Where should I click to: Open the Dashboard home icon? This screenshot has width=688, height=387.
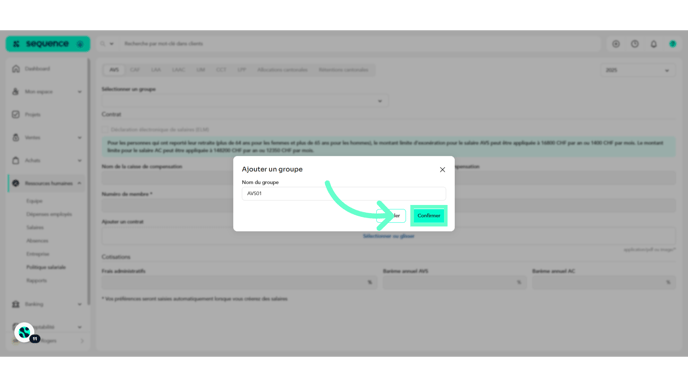(16, 69)
